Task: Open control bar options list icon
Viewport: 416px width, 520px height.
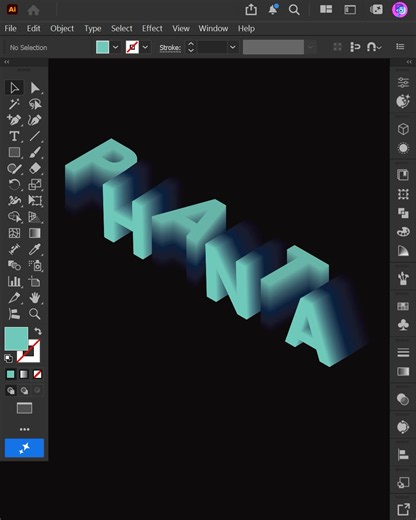Action: [400, 47]
